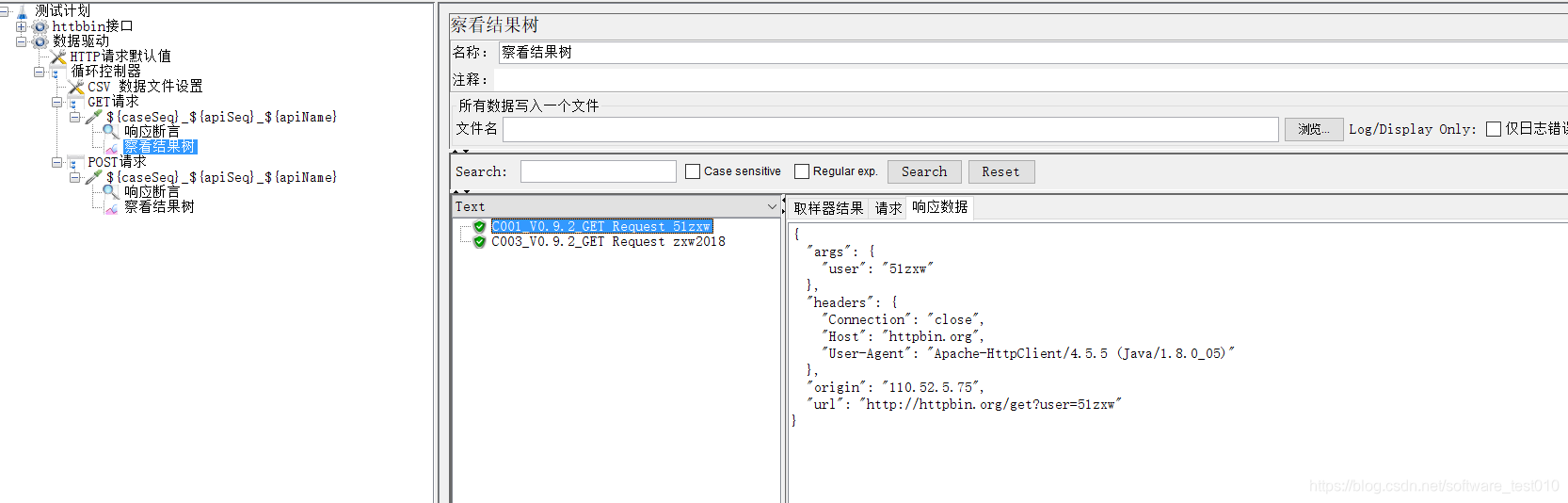Select the 循环控制器 tree item
Viewport: 1568px width, 503px height.
click(106, 72)
